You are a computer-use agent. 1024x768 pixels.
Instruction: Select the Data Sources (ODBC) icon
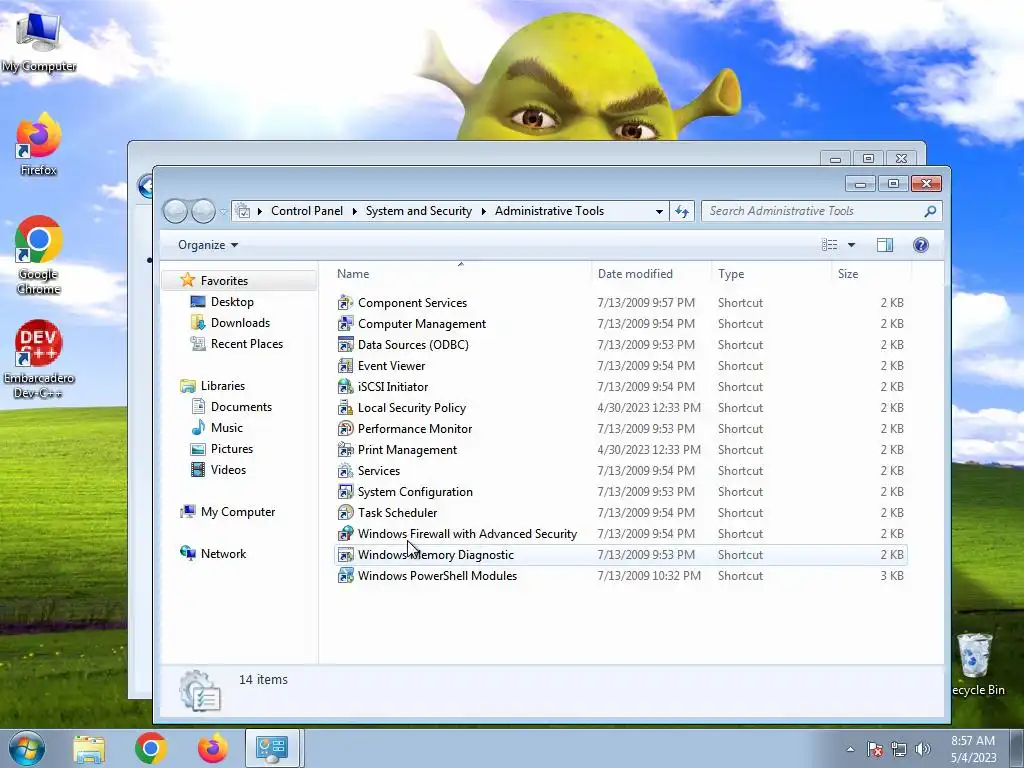[x=345, y=345]
